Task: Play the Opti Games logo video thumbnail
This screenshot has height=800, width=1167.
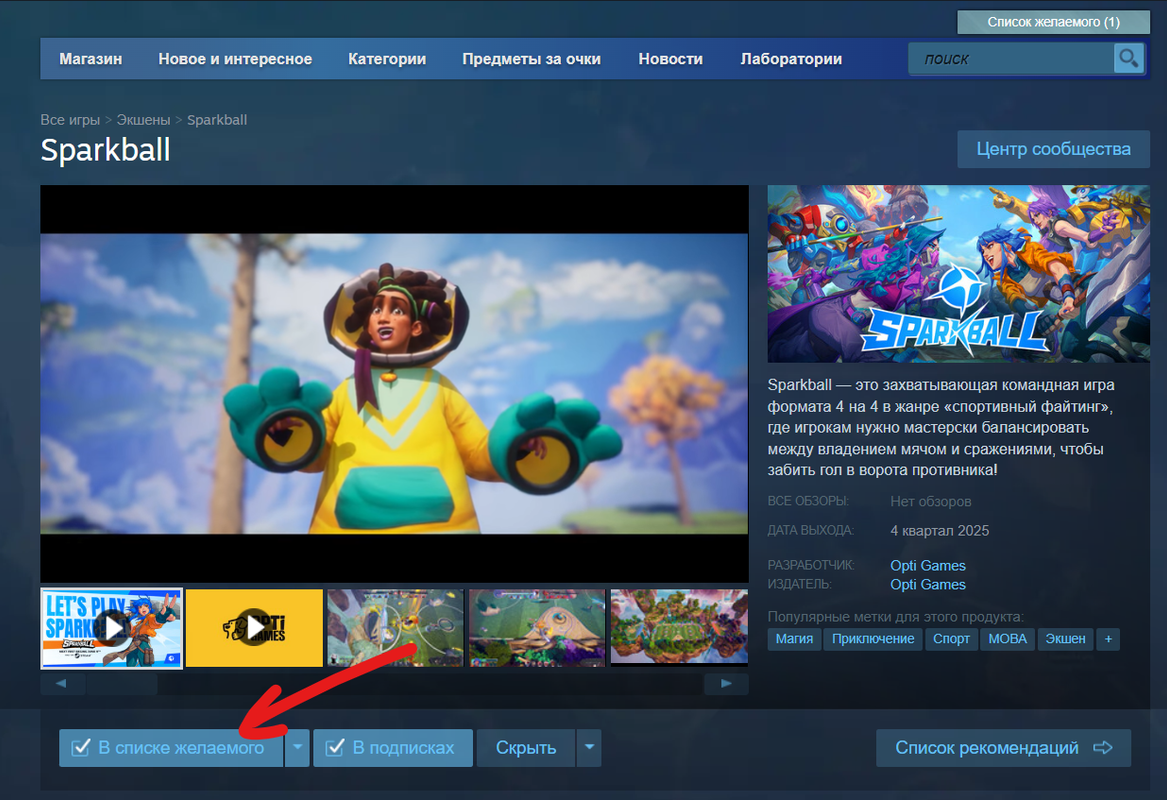Action: [254, 628]
